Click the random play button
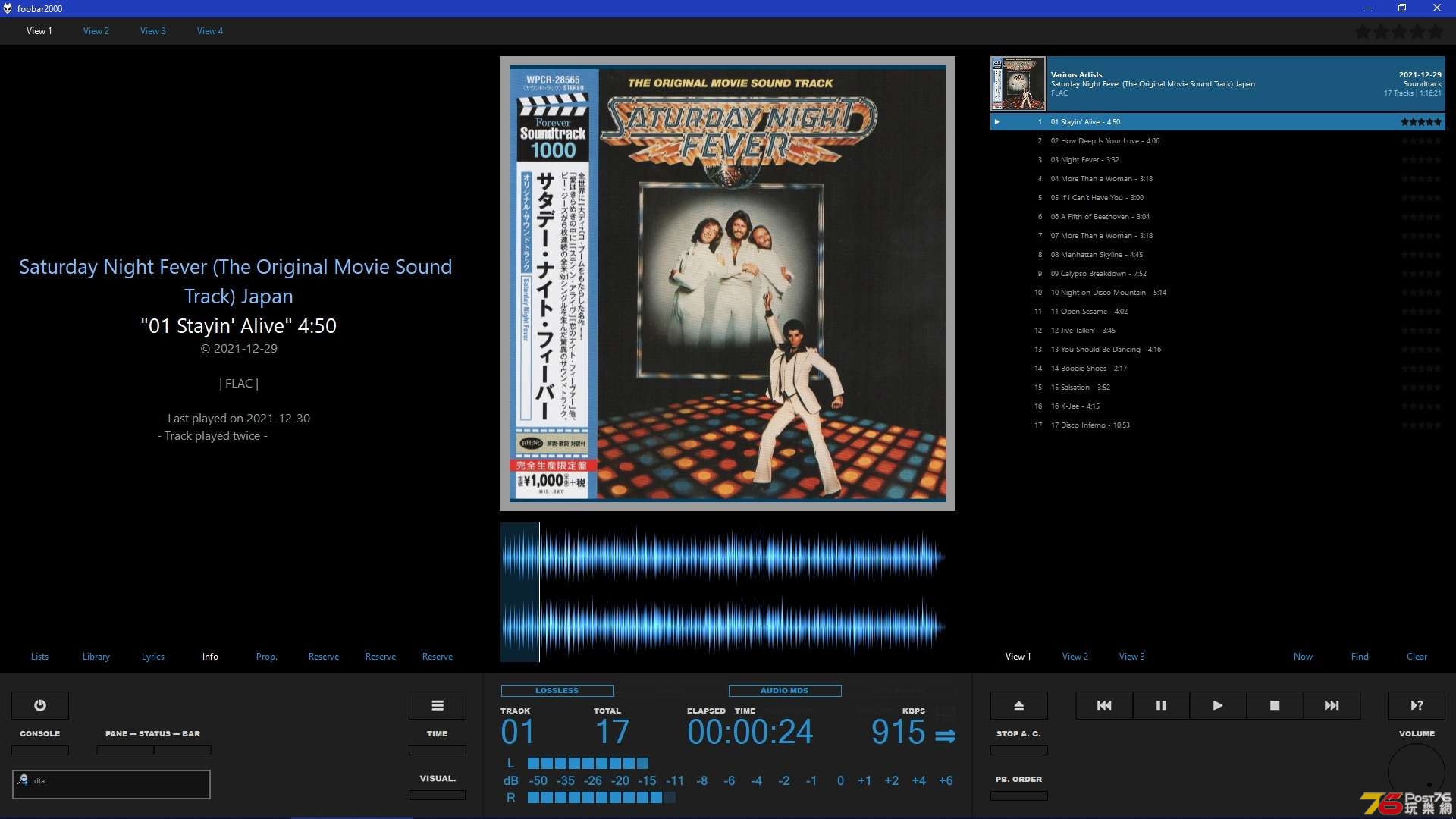Image resolution: width=1456 pixels, height=819 pixels. click(x=1417, y=705)
